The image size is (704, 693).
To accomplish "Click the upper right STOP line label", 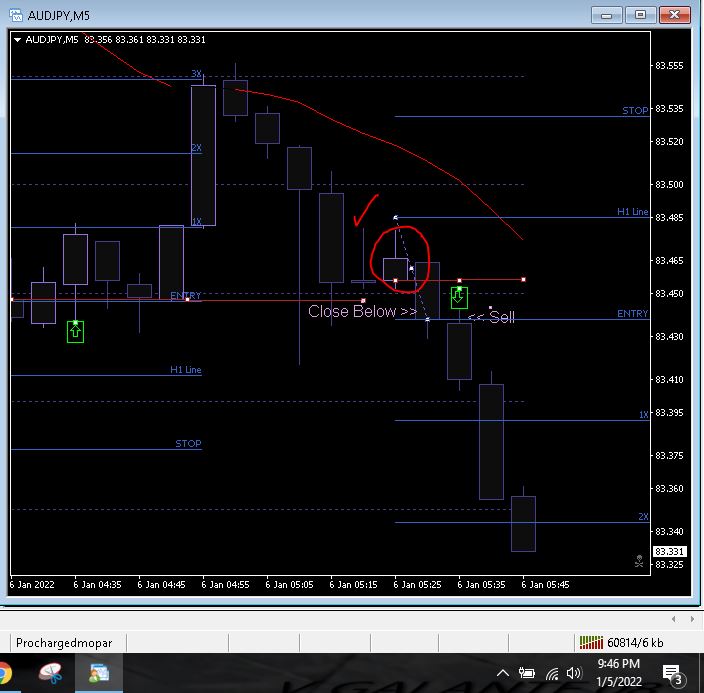I will 635,110.
